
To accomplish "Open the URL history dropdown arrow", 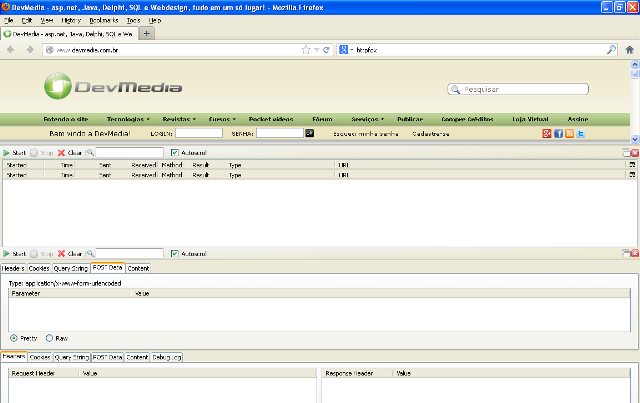I will point(316,50).
